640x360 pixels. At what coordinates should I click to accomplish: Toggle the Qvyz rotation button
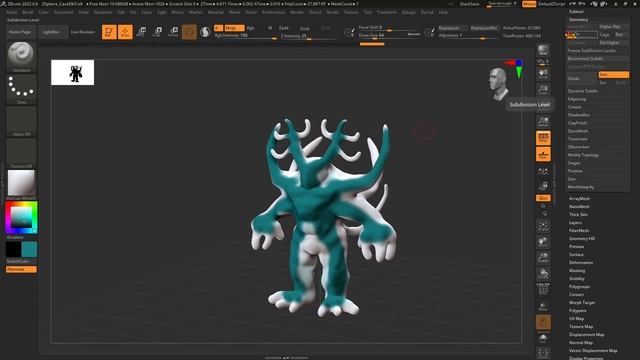[543, 198]
